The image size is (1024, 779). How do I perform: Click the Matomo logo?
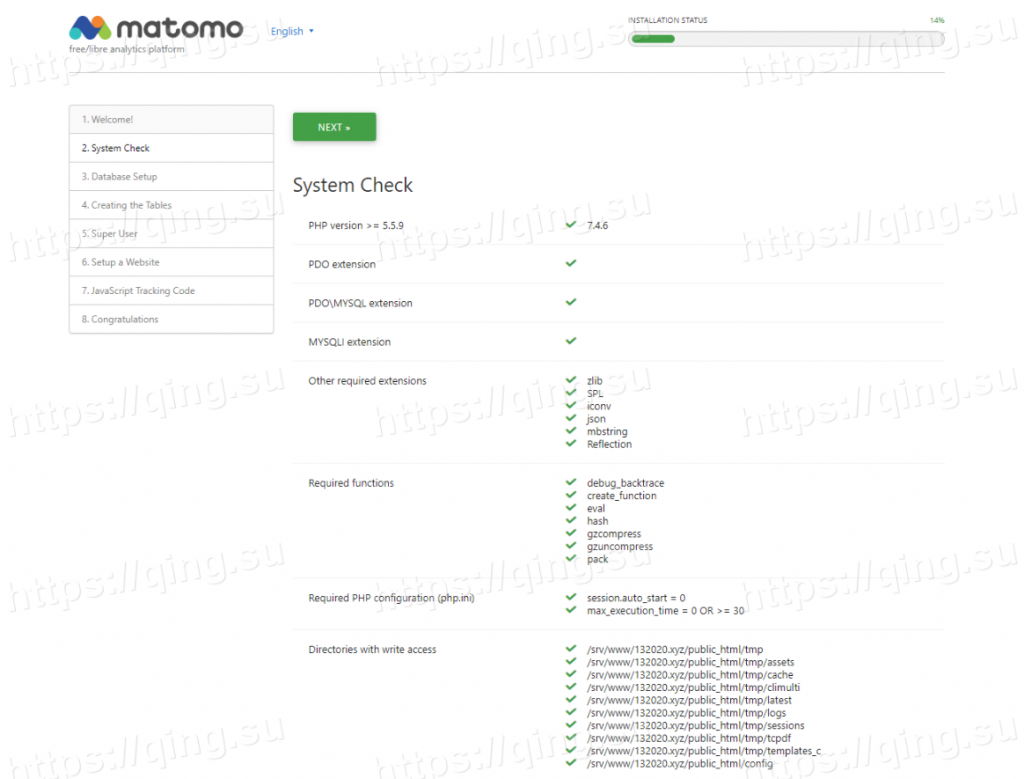click(156, 29)
